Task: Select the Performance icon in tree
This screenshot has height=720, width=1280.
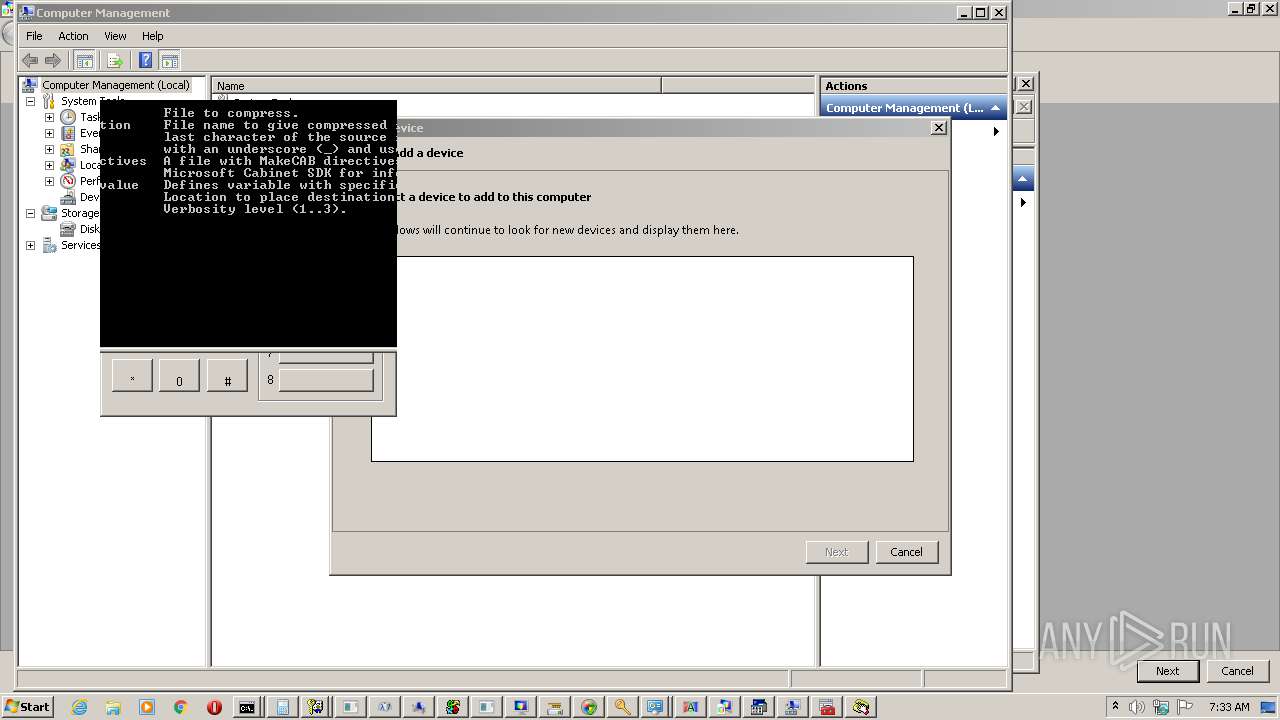Action: 68,181
